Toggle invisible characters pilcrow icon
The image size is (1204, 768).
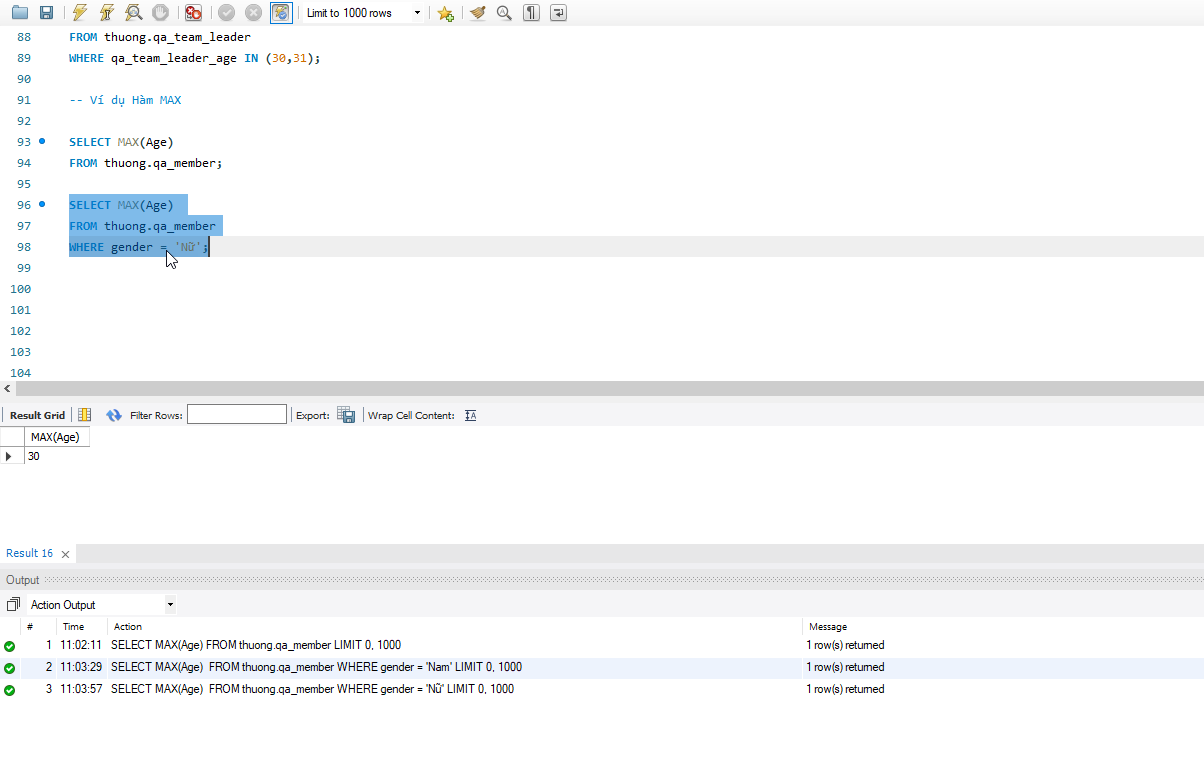point(531,13)
